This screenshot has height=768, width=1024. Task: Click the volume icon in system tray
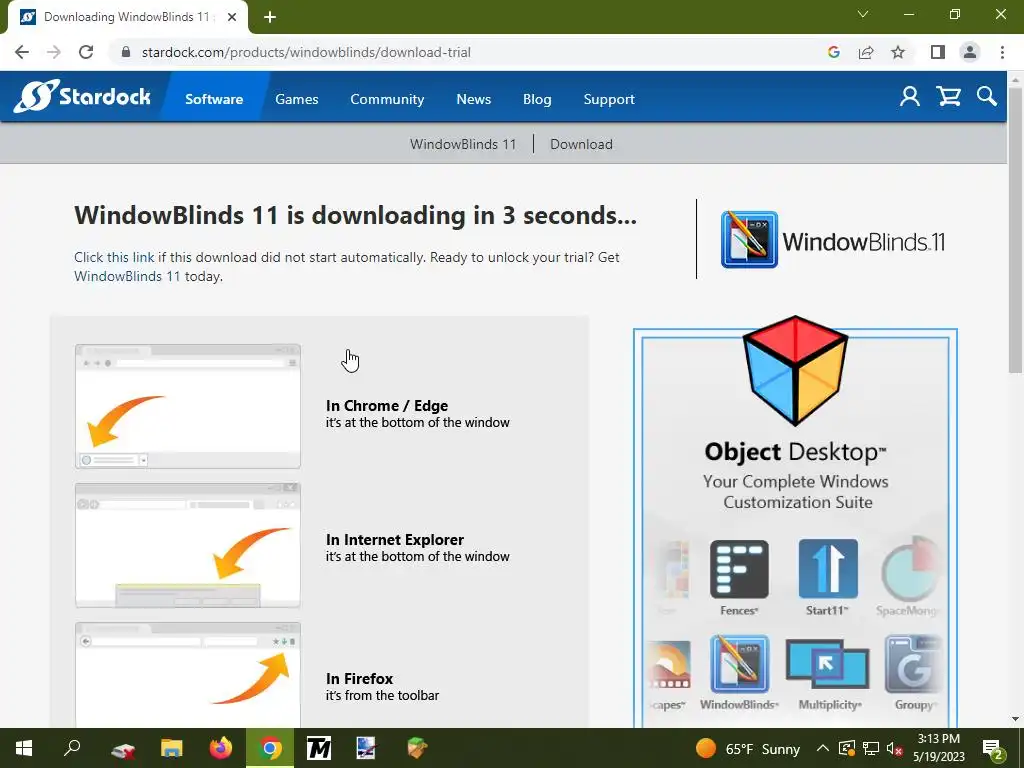(x=895, y=749)
